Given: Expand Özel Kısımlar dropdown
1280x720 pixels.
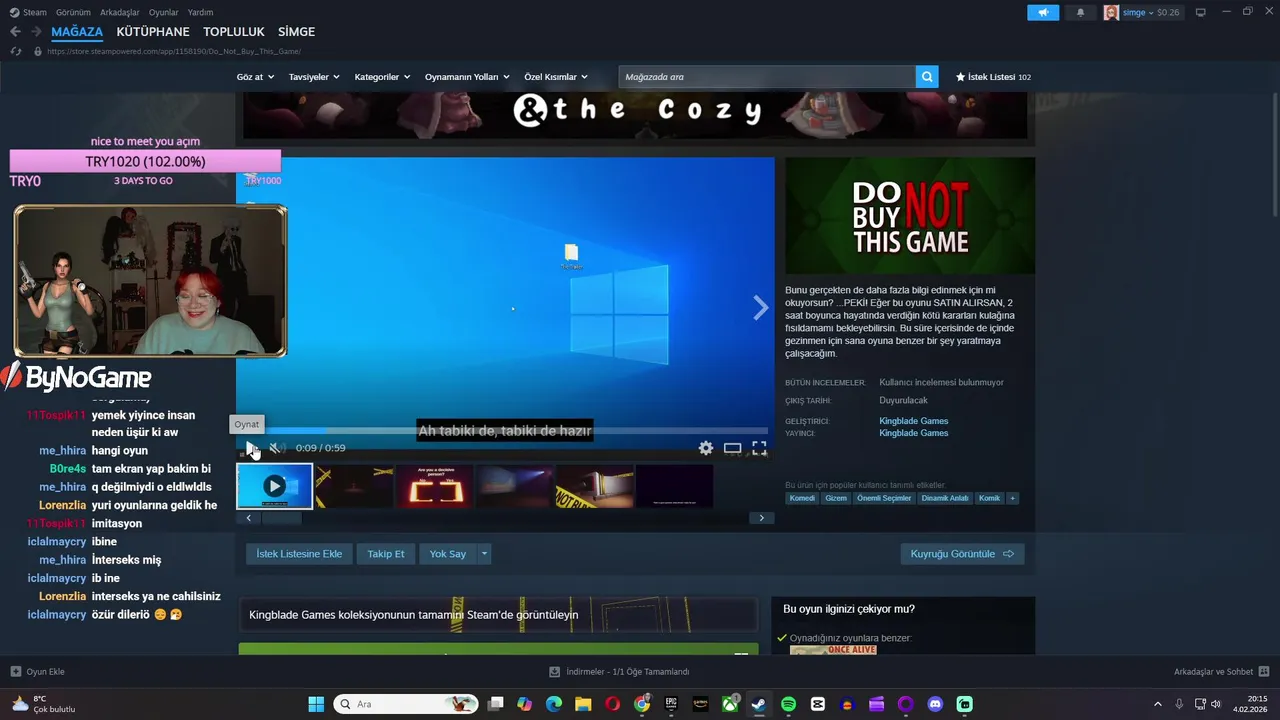Looking at the screenshot, I should coord(556,77).
